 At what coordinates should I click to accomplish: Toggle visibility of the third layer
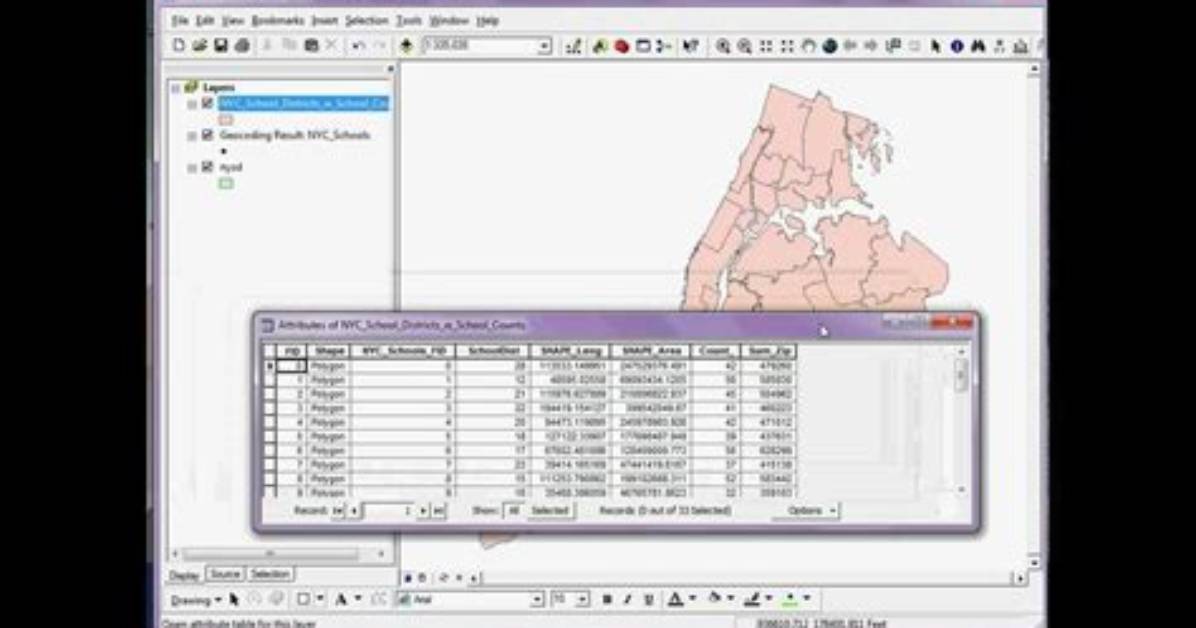point(207,167)
